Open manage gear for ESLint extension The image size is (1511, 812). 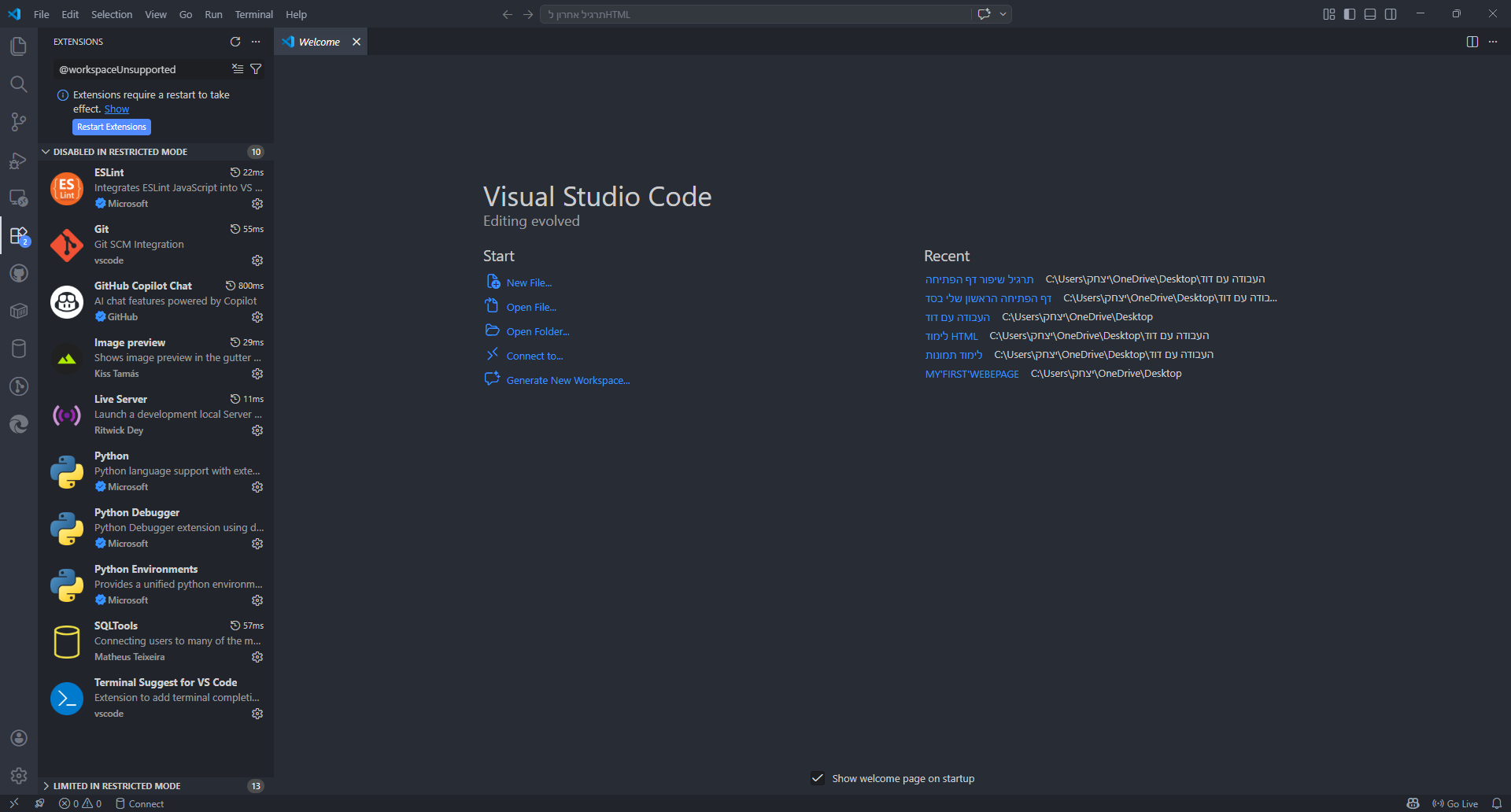(257, 204)
